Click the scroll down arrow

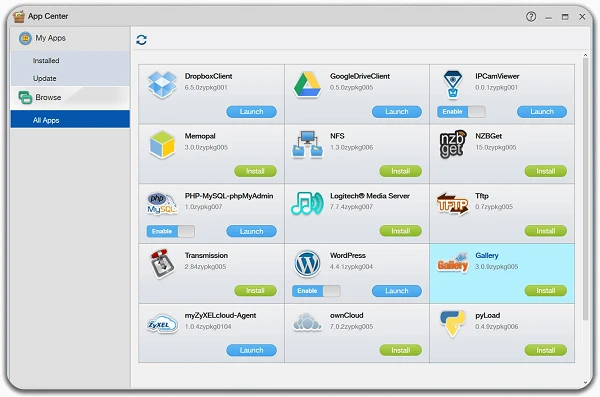pos(585,382)
